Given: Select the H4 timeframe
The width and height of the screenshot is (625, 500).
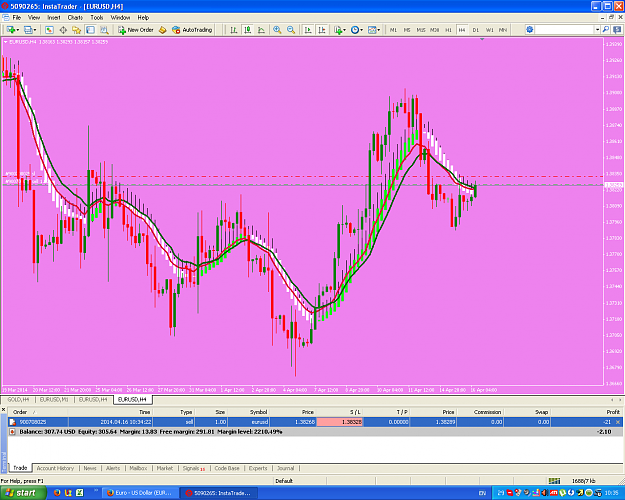Looking at the screenshot, I should (462, 30).
